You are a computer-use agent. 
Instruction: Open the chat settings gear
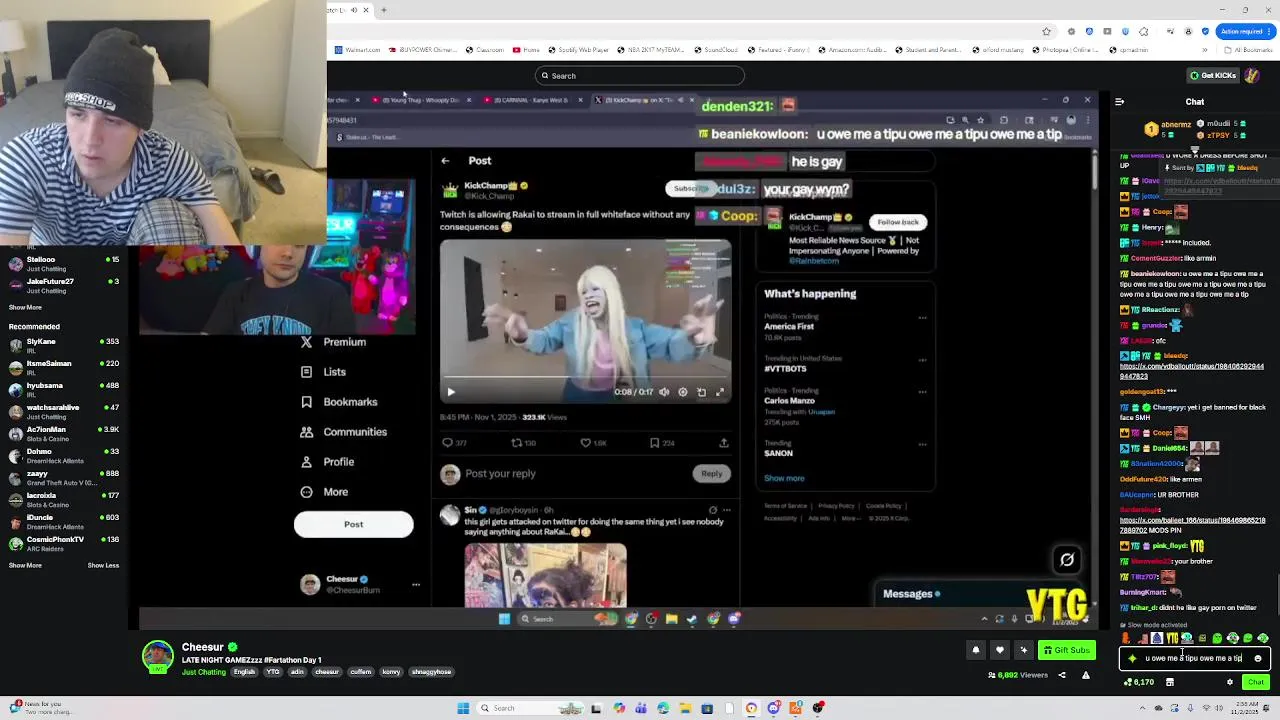[1230, 682]
